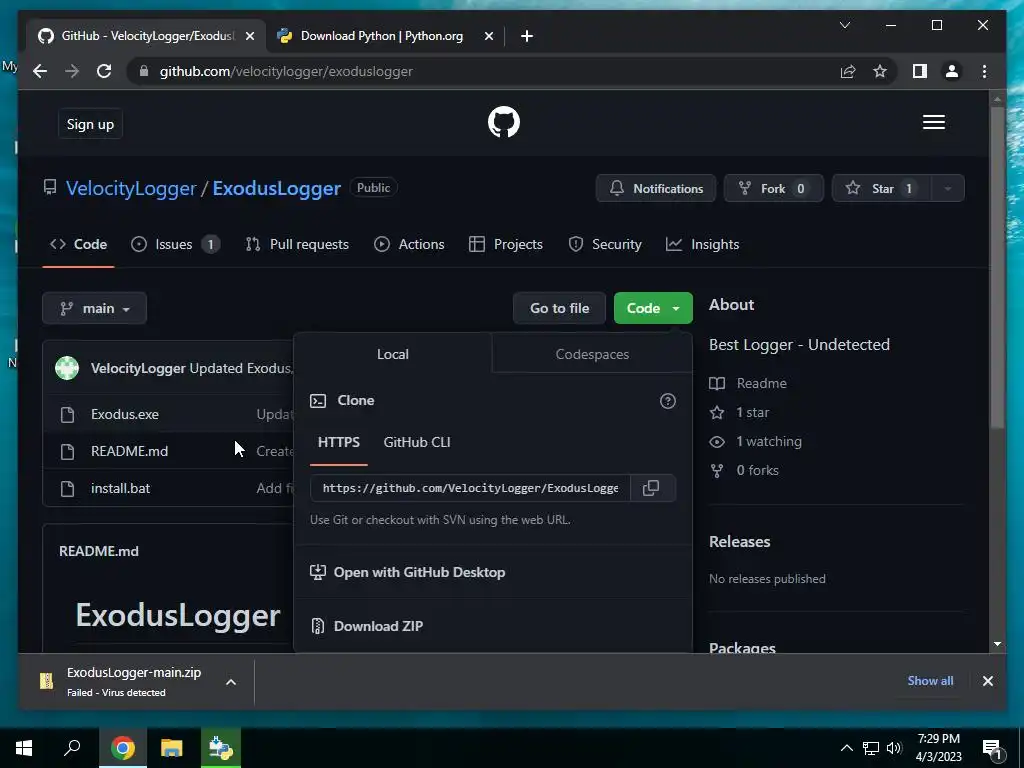Dismiss the downloads bar
The image size is (1024, 768).
click(987, 681)
